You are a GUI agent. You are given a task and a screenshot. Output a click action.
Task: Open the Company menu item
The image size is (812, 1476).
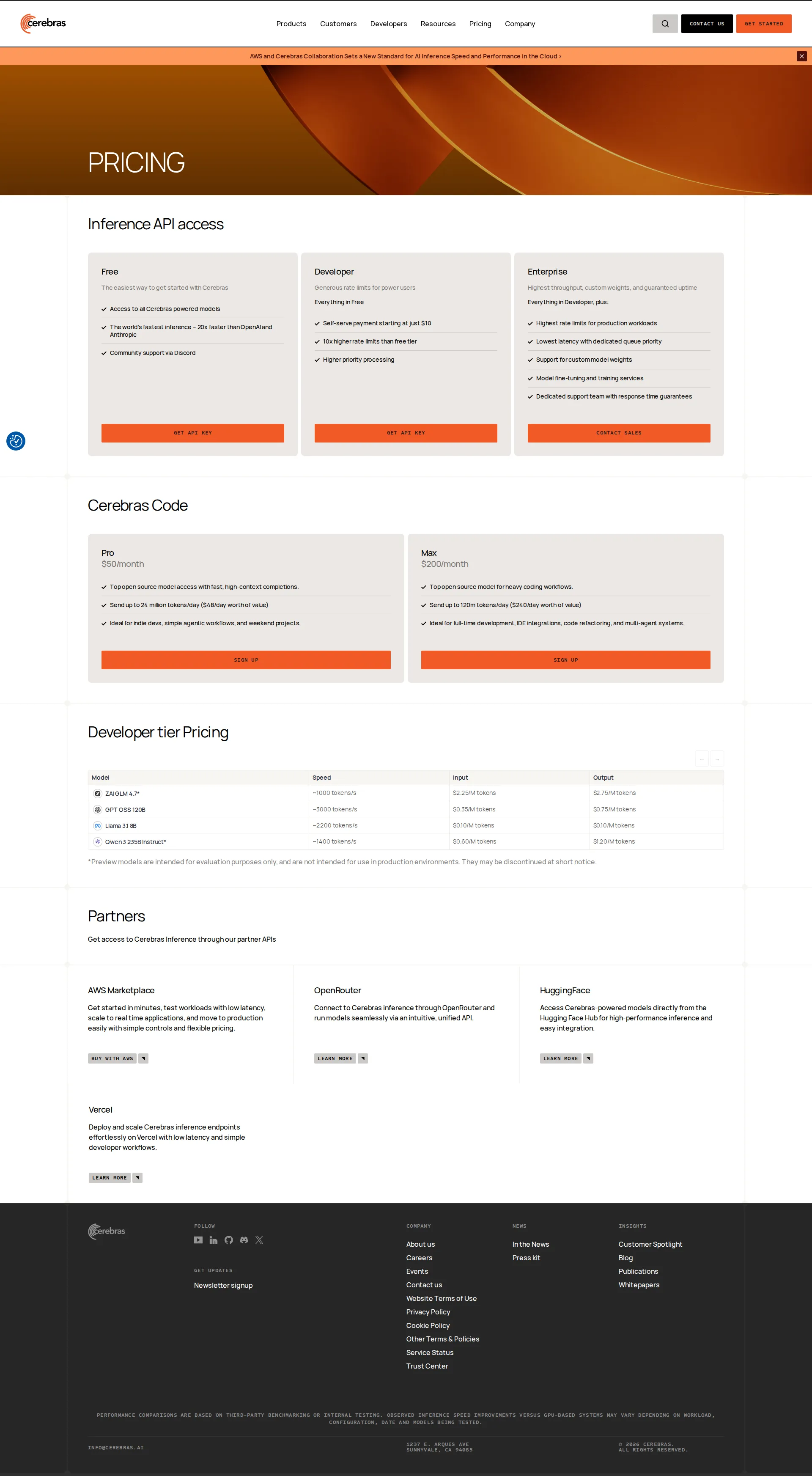(x=519, y=24)
